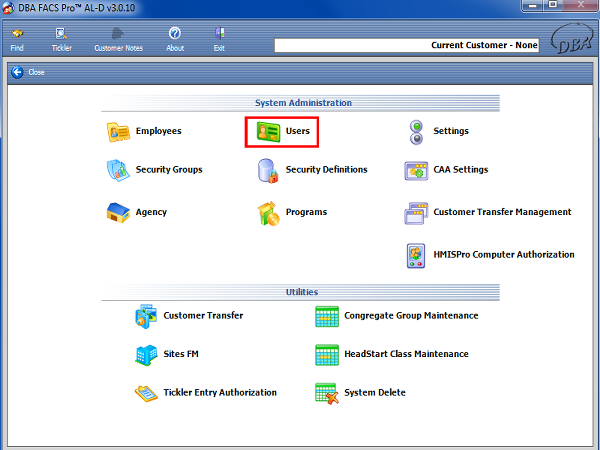Maximize the DBA FACS Pro window

click(x=553, y=5)
